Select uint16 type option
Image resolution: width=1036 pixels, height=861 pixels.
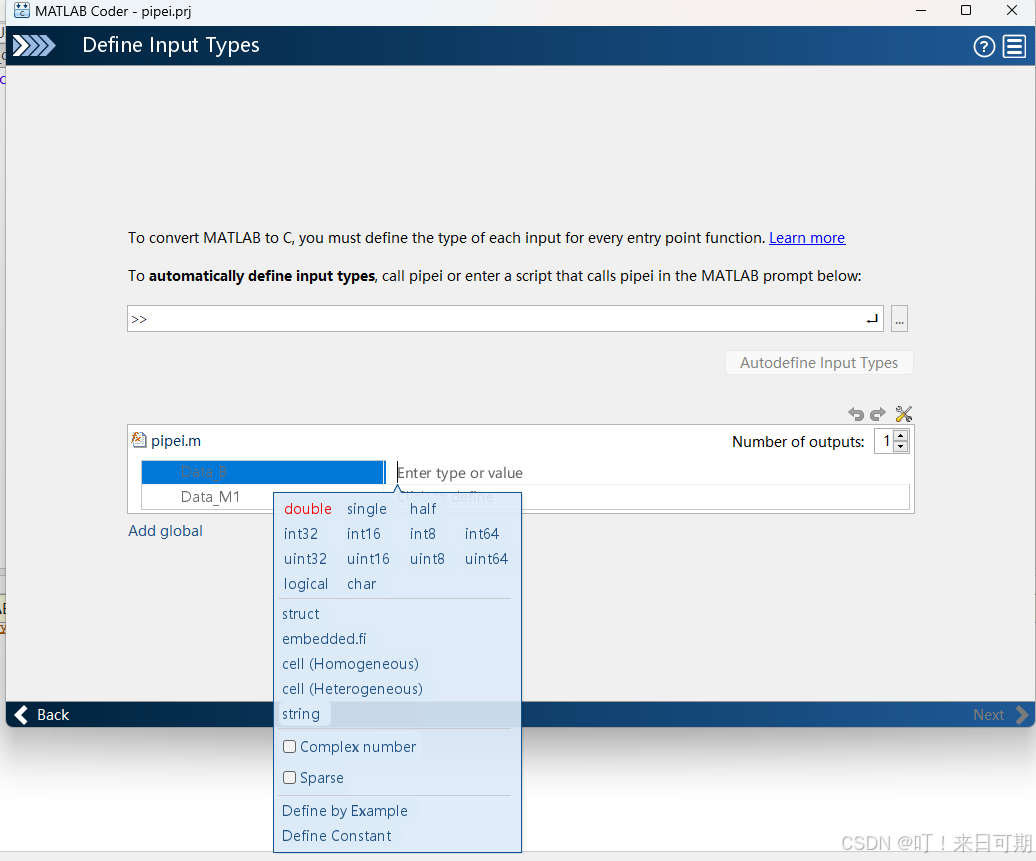click(368, 559)
